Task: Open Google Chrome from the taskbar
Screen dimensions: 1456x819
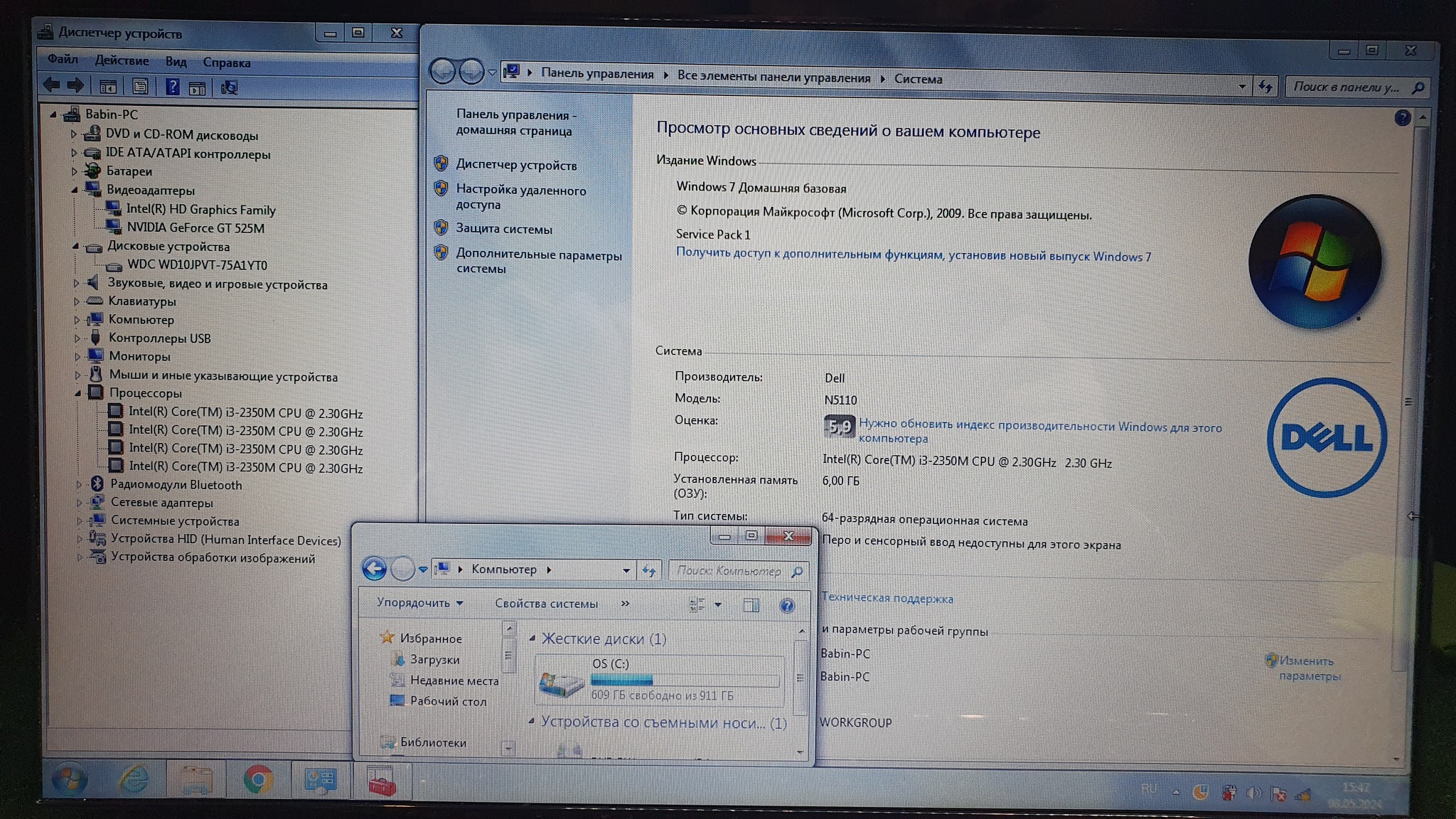Action: point(257,780)
